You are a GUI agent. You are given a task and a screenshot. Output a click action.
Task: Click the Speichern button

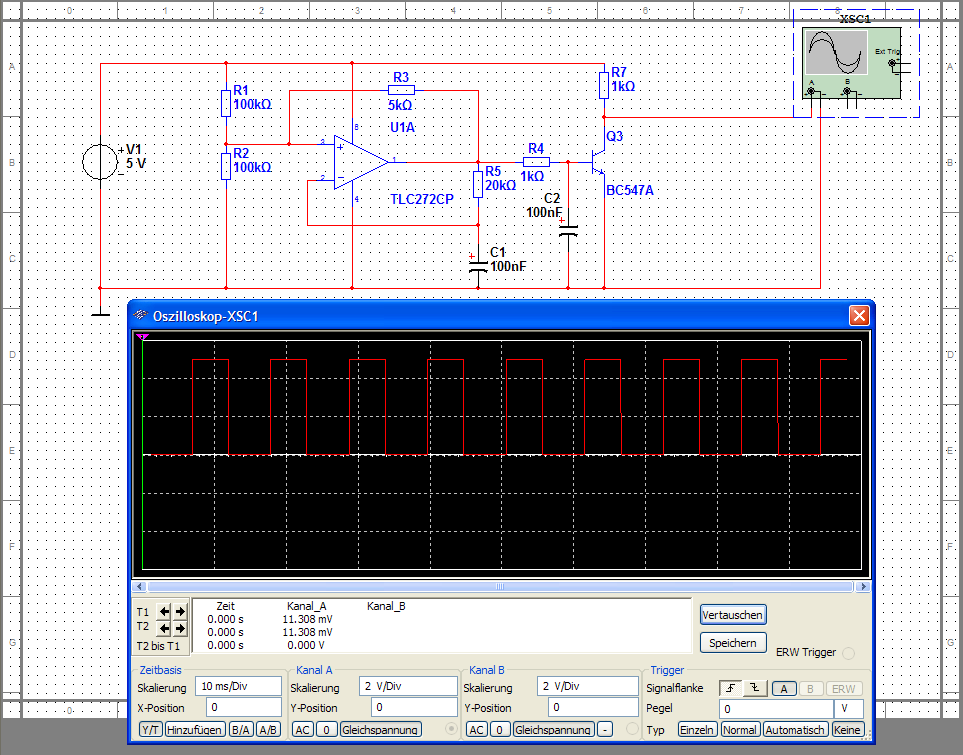pyautogui.click(x=733, y=643)
